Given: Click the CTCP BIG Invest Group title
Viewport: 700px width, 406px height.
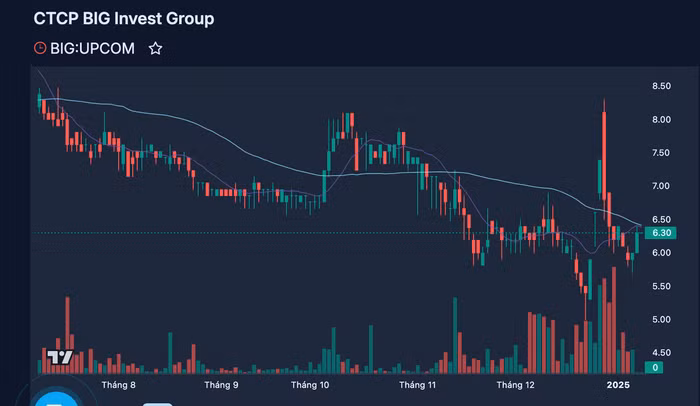Looking at the screenshot, I should pos(124,19).
